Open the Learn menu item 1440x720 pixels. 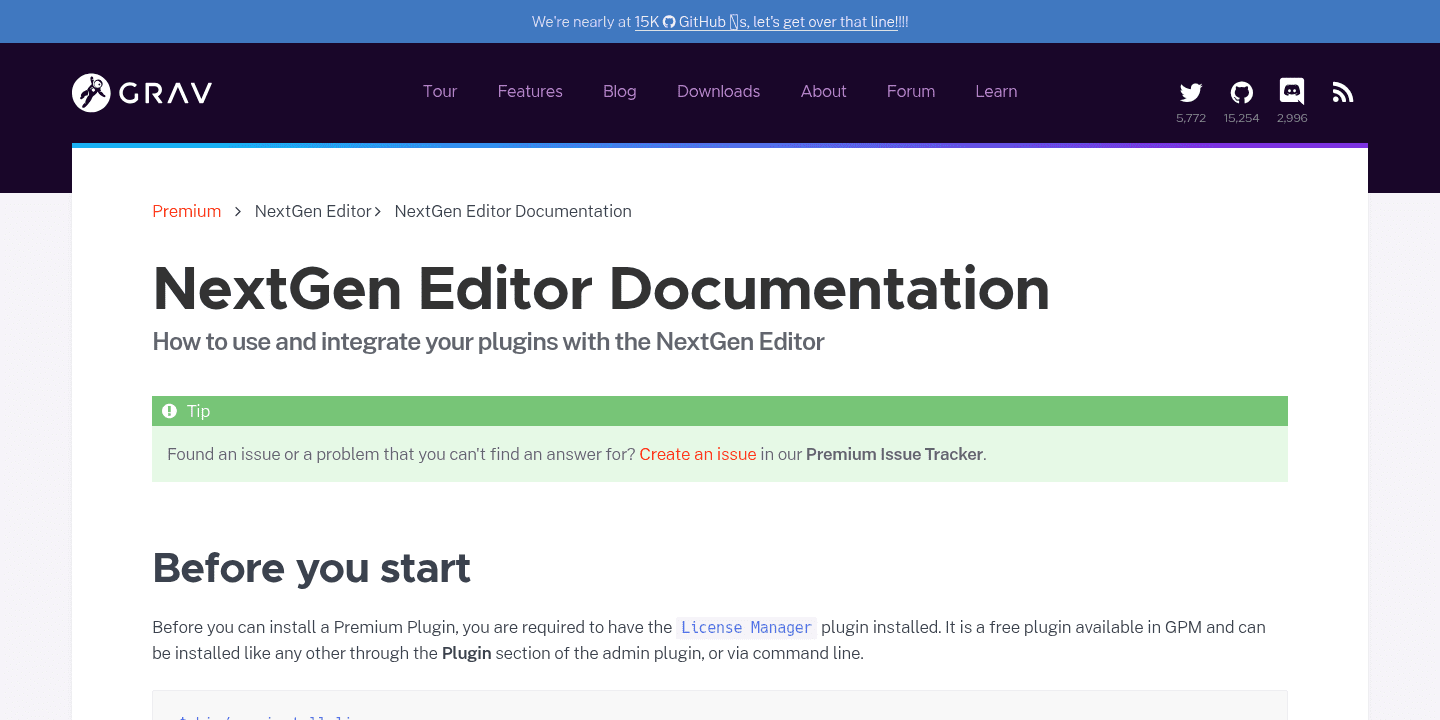click(x=996, y=91)
